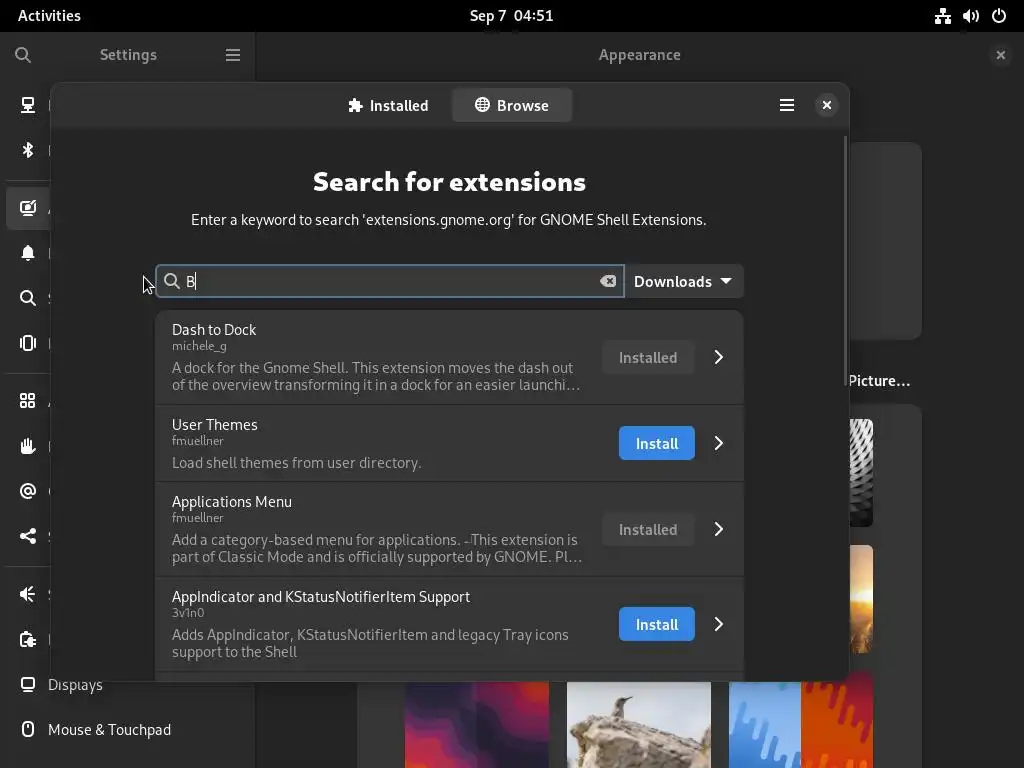Switch to the Installed tab

click(x=388, y=105)
